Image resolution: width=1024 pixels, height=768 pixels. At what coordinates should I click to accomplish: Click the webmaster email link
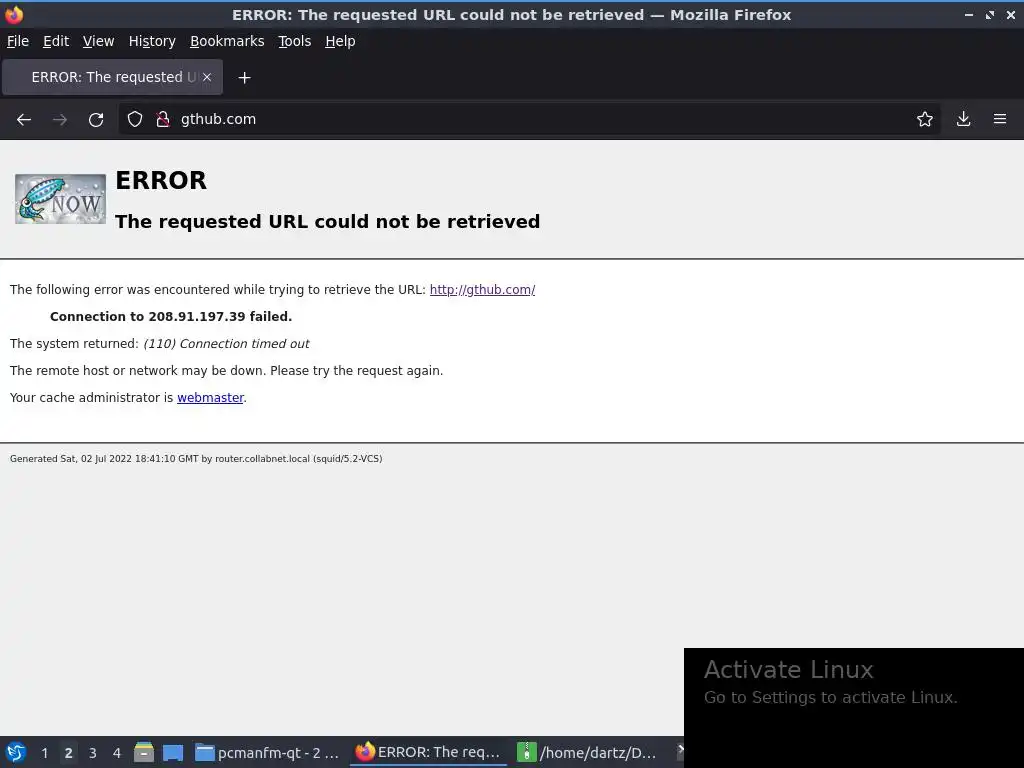pyautogui.click(x=210, y=398)
